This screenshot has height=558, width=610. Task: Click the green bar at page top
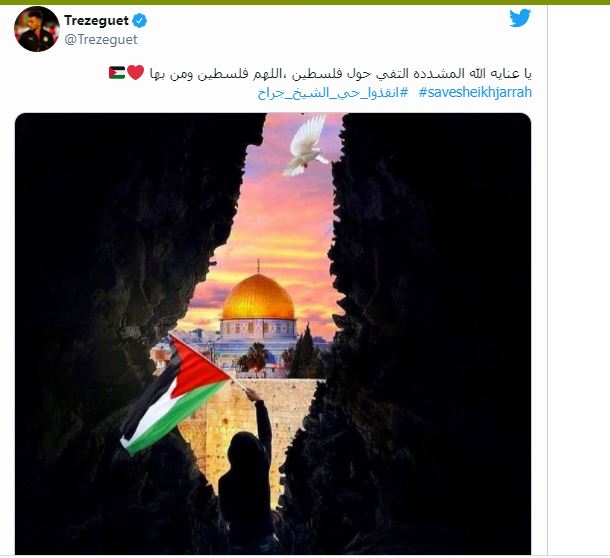tap(305, 2)
